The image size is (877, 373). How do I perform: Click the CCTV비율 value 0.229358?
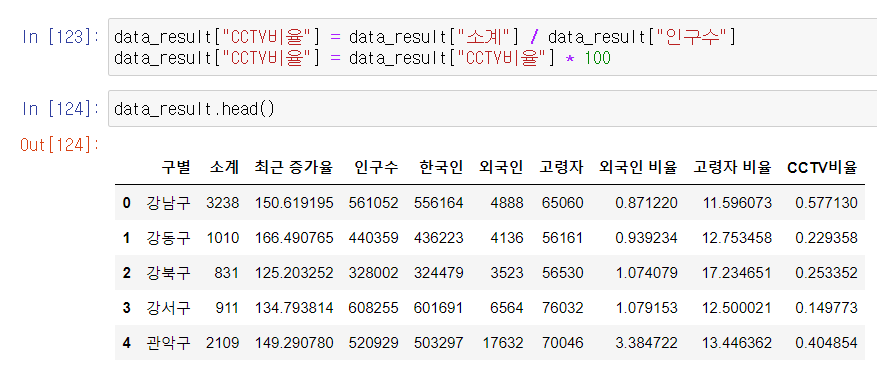pyautogui.click(x=826, y=238)
